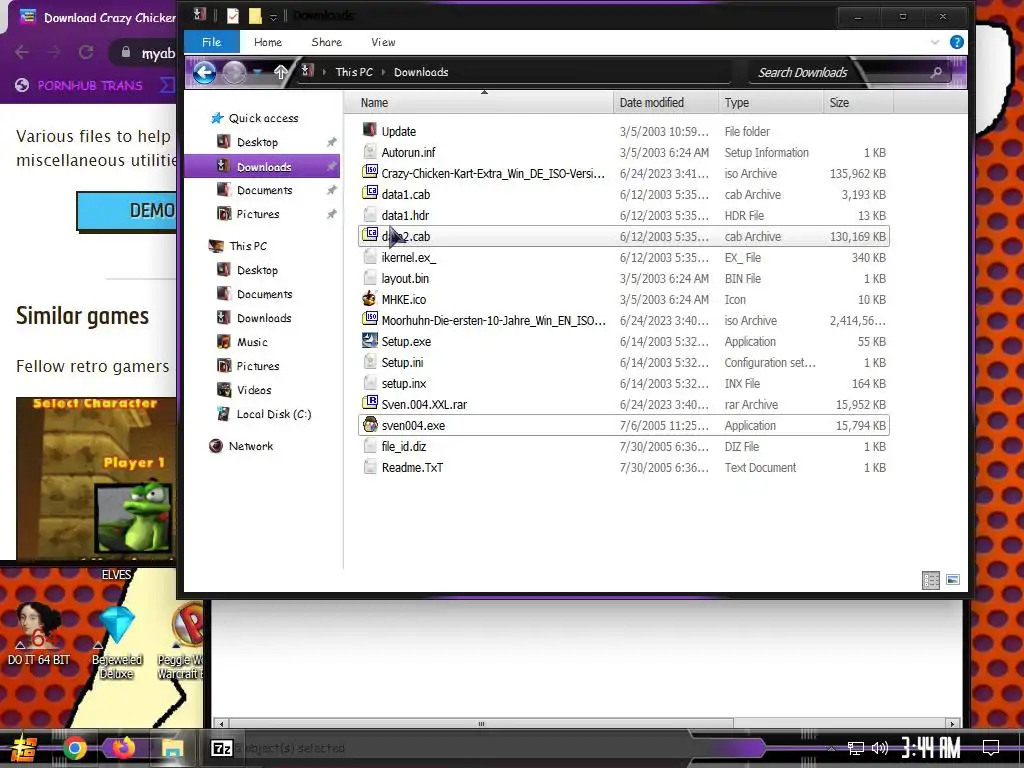The height and width of the screenshot is (768, 1024).
Task: Switch to large icons view layout button
Action: point(953,580)
